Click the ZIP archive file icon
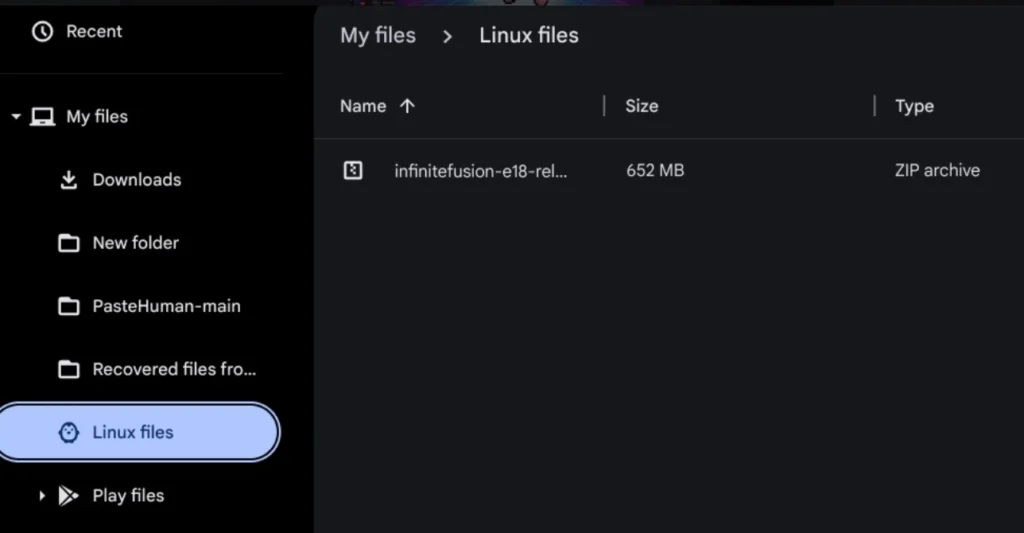 click(353, 171)
